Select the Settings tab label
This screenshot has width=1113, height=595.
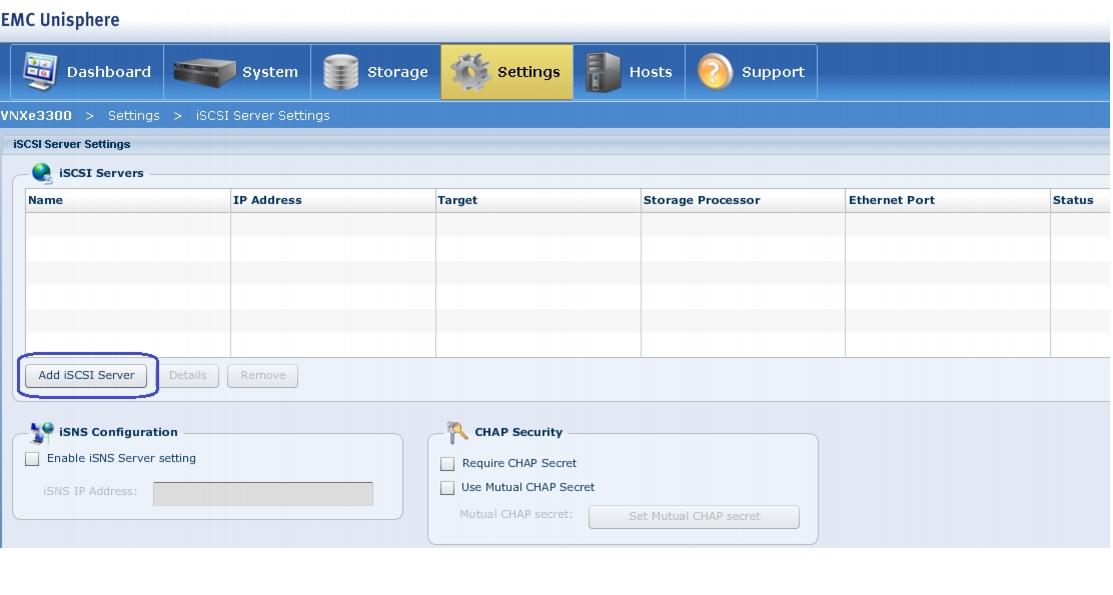[529, 72]
